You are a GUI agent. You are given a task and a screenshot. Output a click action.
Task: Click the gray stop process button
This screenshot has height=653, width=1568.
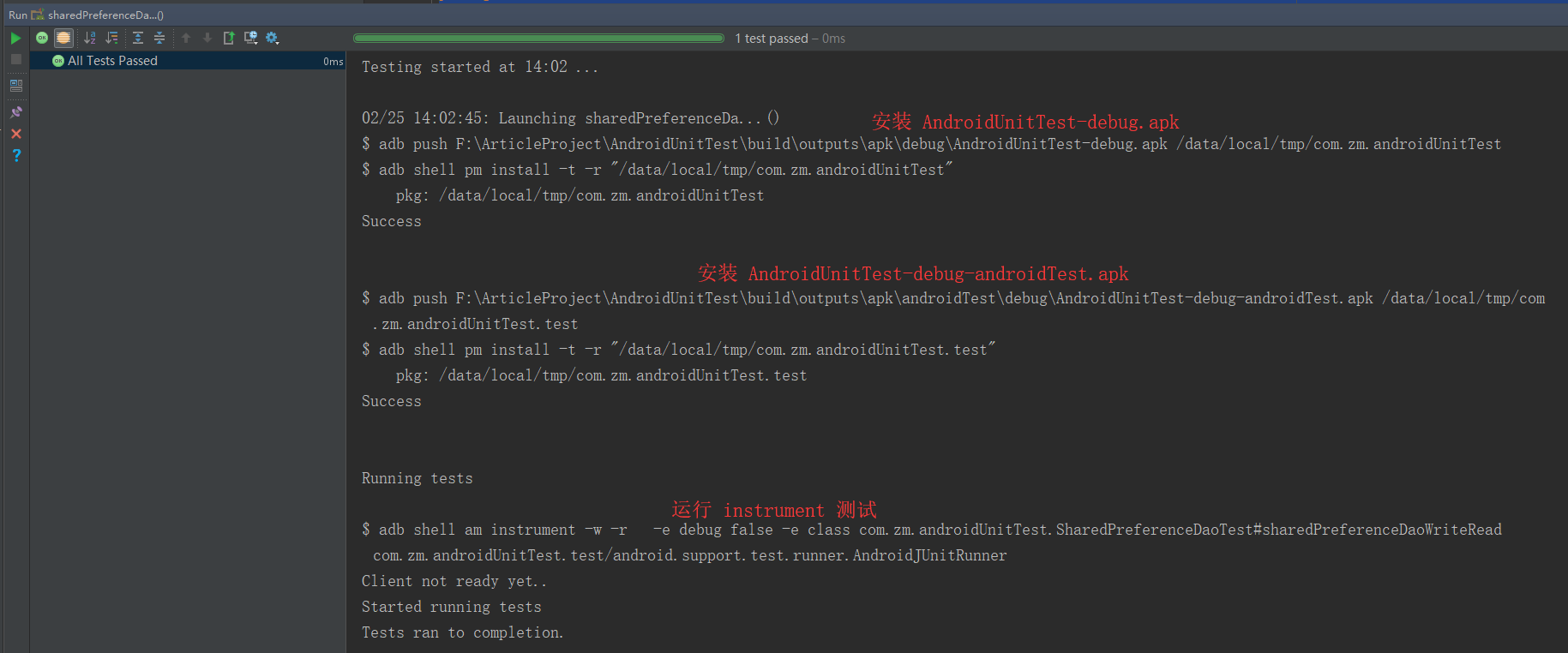coord(15,59)
